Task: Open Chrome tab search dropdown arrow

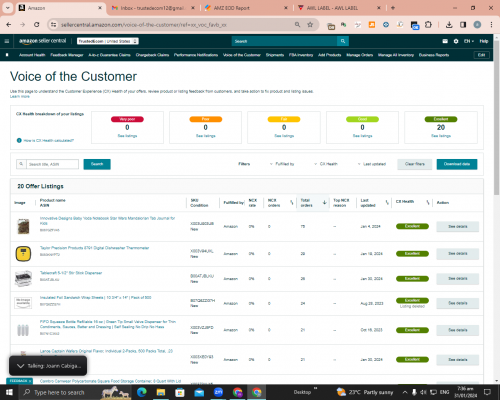Action: 7,8
